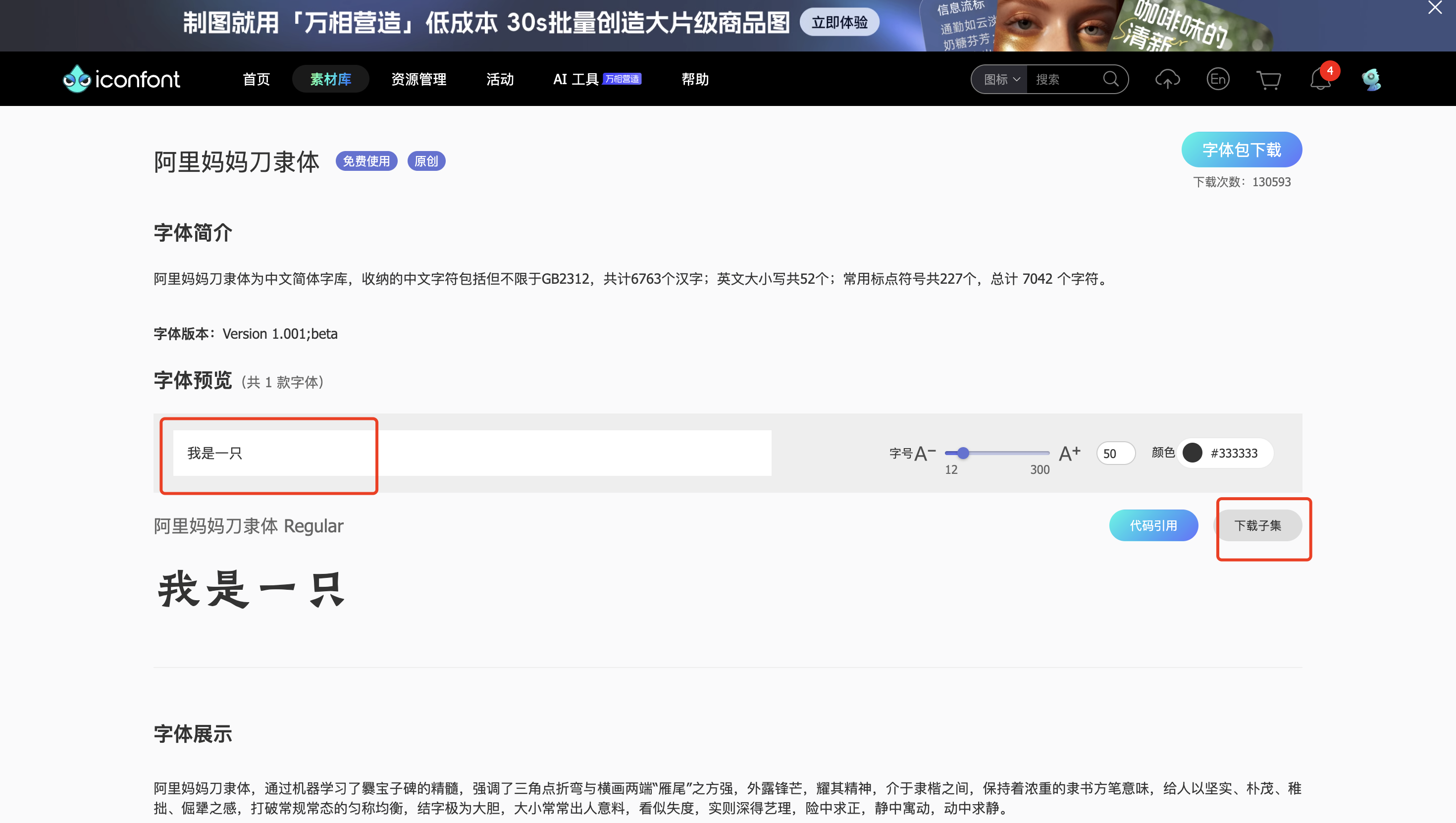The width and height of the screenshot is (1456, 823).
Task: Open the cloud upload icon
Action: point(1167,79)
